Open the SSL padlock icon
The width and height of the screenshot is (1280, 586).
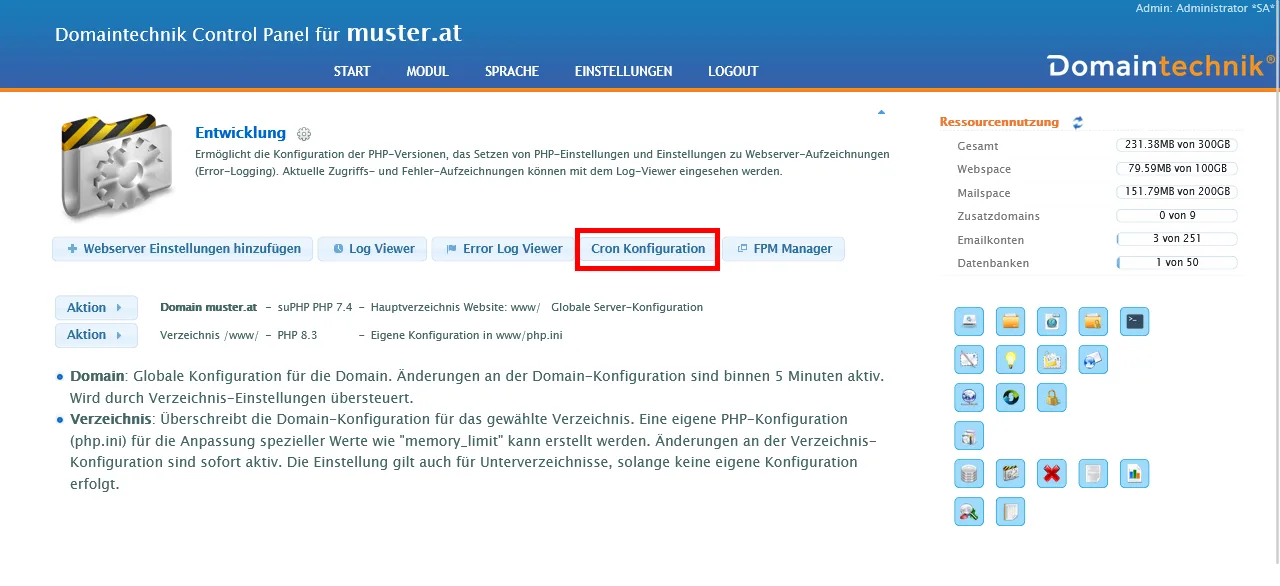point(1050,397)
